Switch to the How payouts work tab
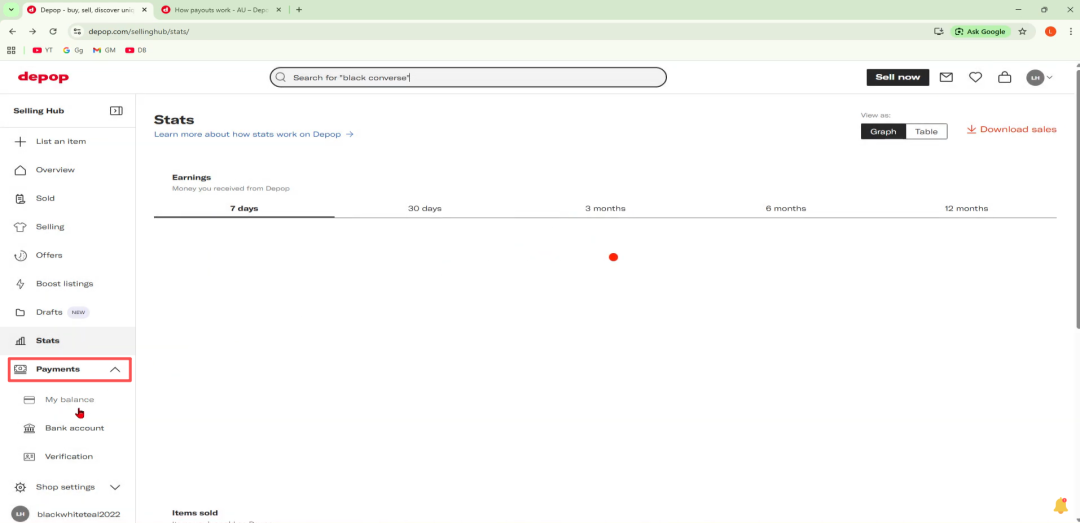The height and width of the screenshot is (523, 1080). pyautogui.click(x=220, y=10)
